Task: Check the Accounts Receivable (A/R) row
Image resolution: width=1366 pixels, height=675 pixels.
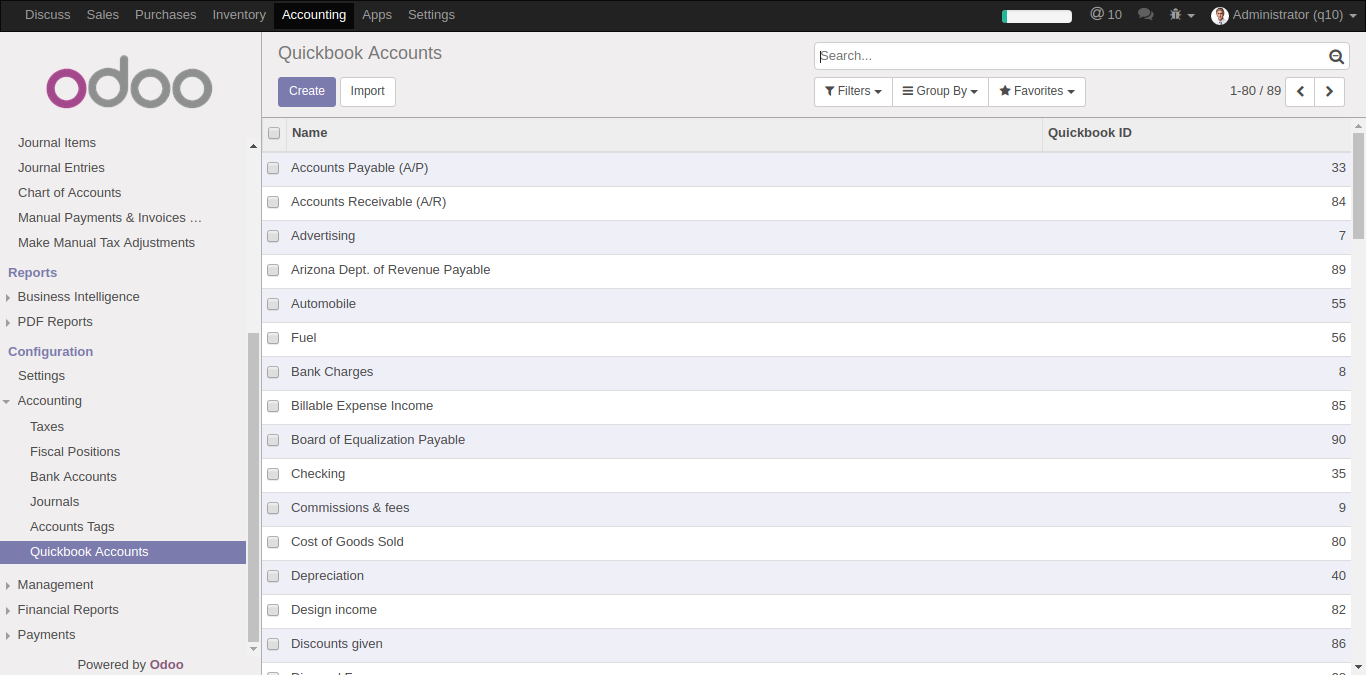Action: (273, 202)
